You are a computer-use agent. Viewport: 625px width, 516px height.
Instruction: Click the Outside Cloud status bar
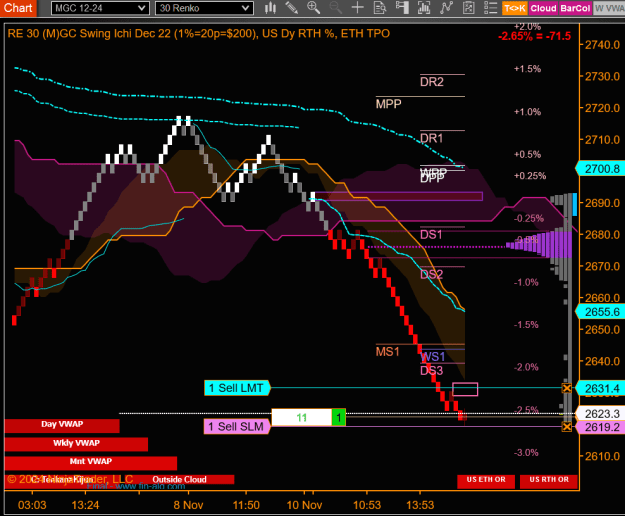(x=179, y=479)
